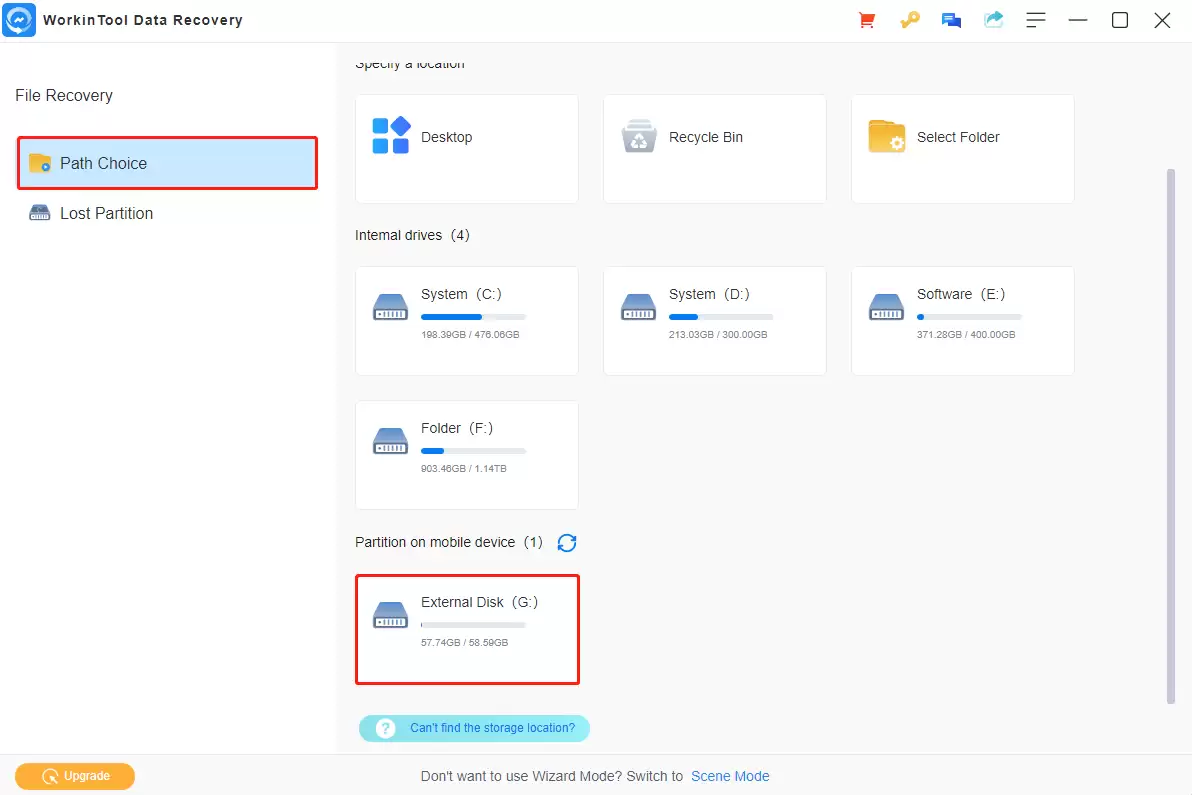Select External Disk (G:) partition
1192x795 pixels.
tap(466, 629)
